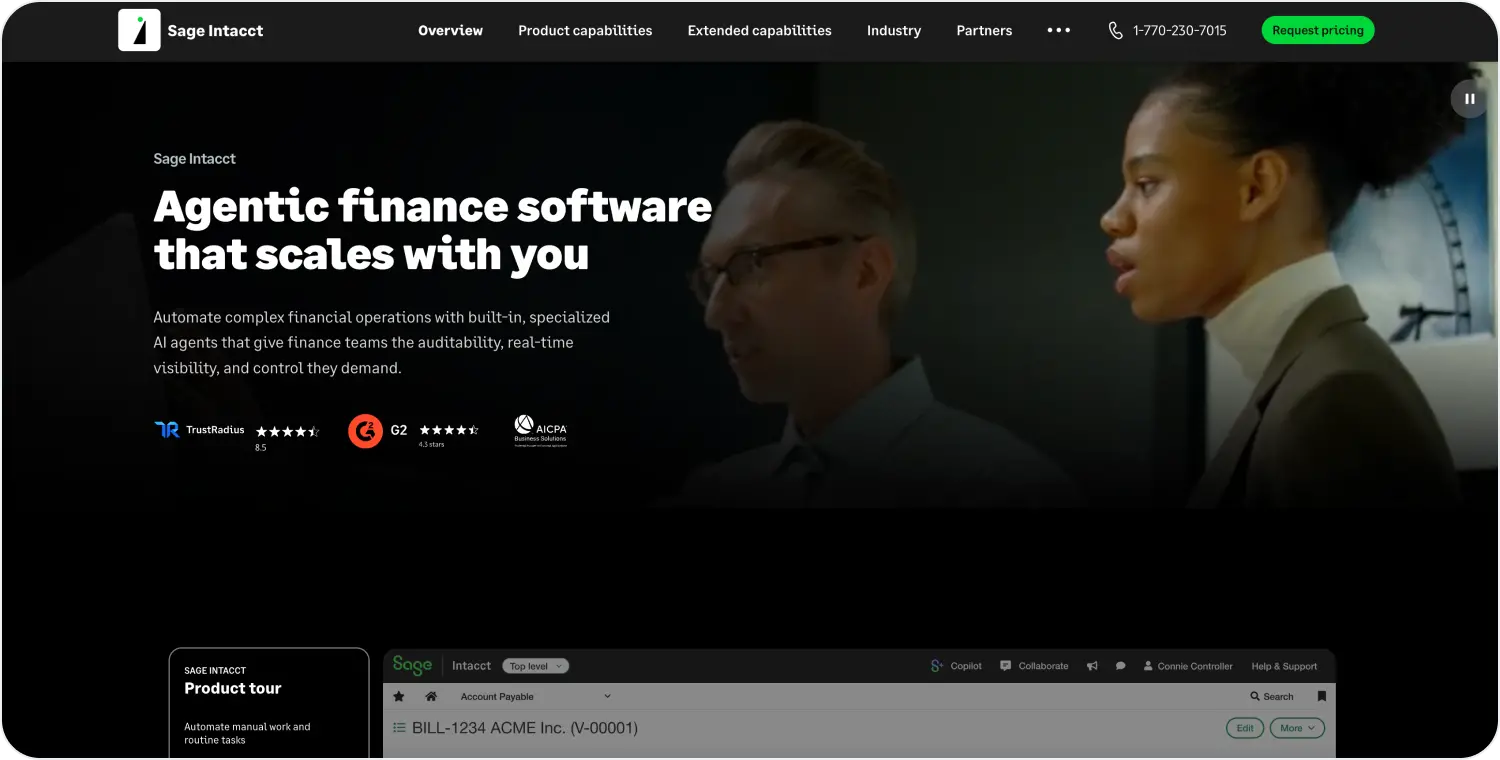The width and height of the screenshot is (1500, 760).
Task: Click the TrustRadius logo icon
Action: pyautogui.click(x=166, y=429)
